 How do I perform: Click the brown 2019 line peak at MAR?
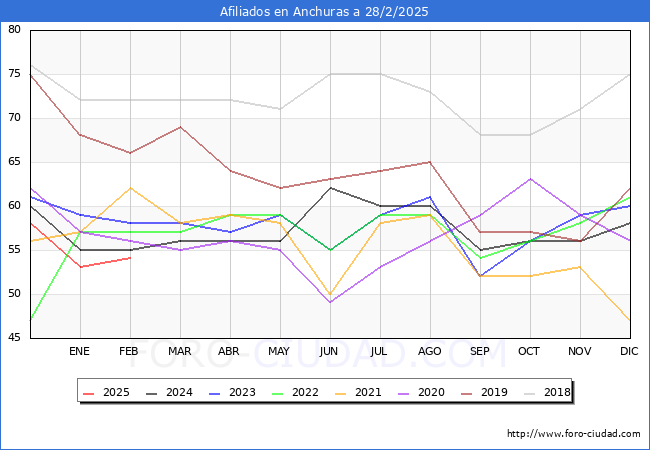180,127
